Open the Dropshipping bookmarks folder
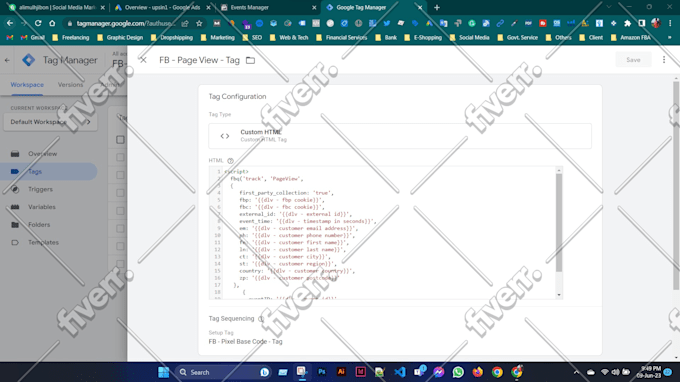Image resolution: width=680 pixels, height=382 pixels. (172, 38)
